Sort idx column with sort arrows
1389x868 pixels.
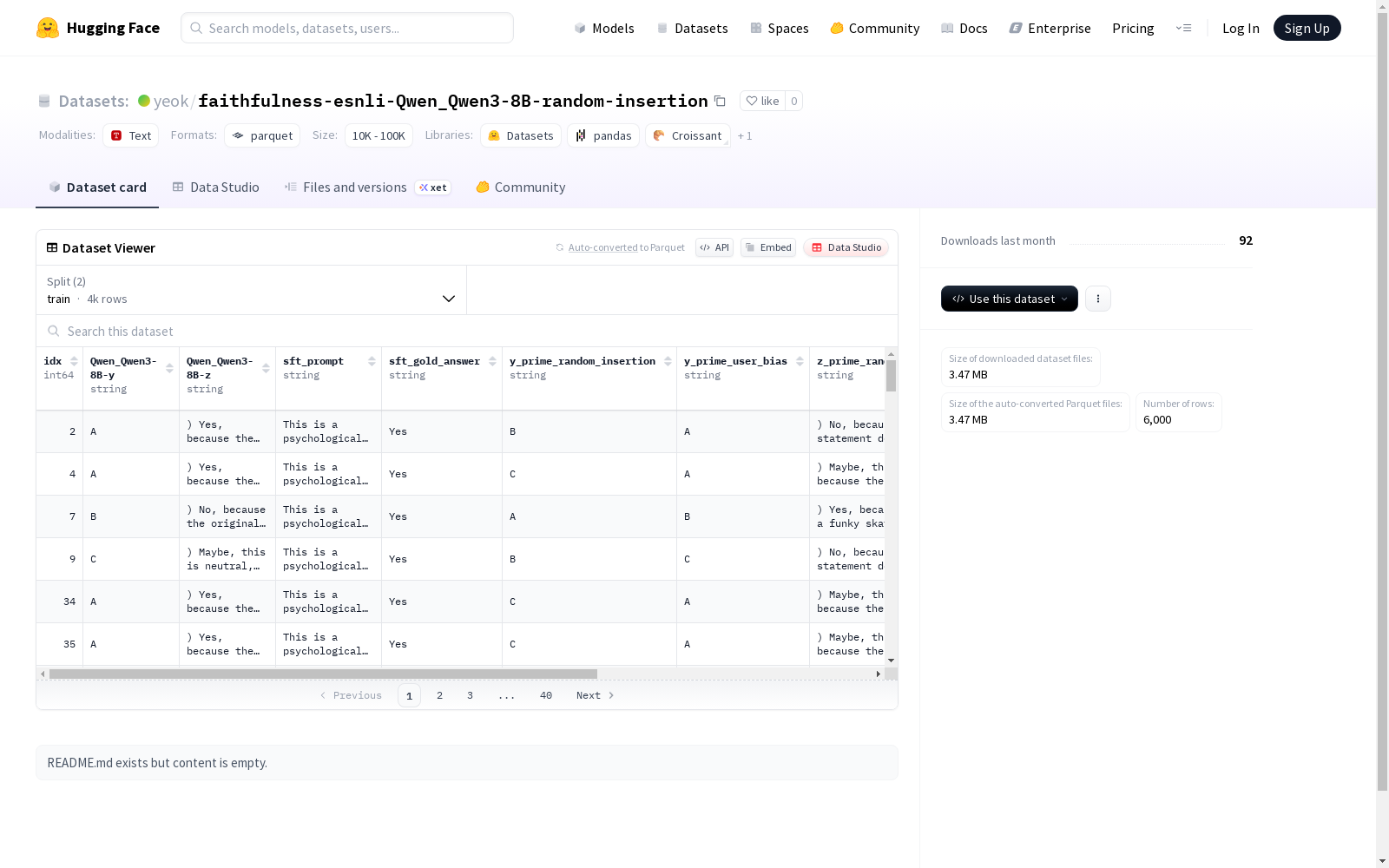click(x=75, y=361)
